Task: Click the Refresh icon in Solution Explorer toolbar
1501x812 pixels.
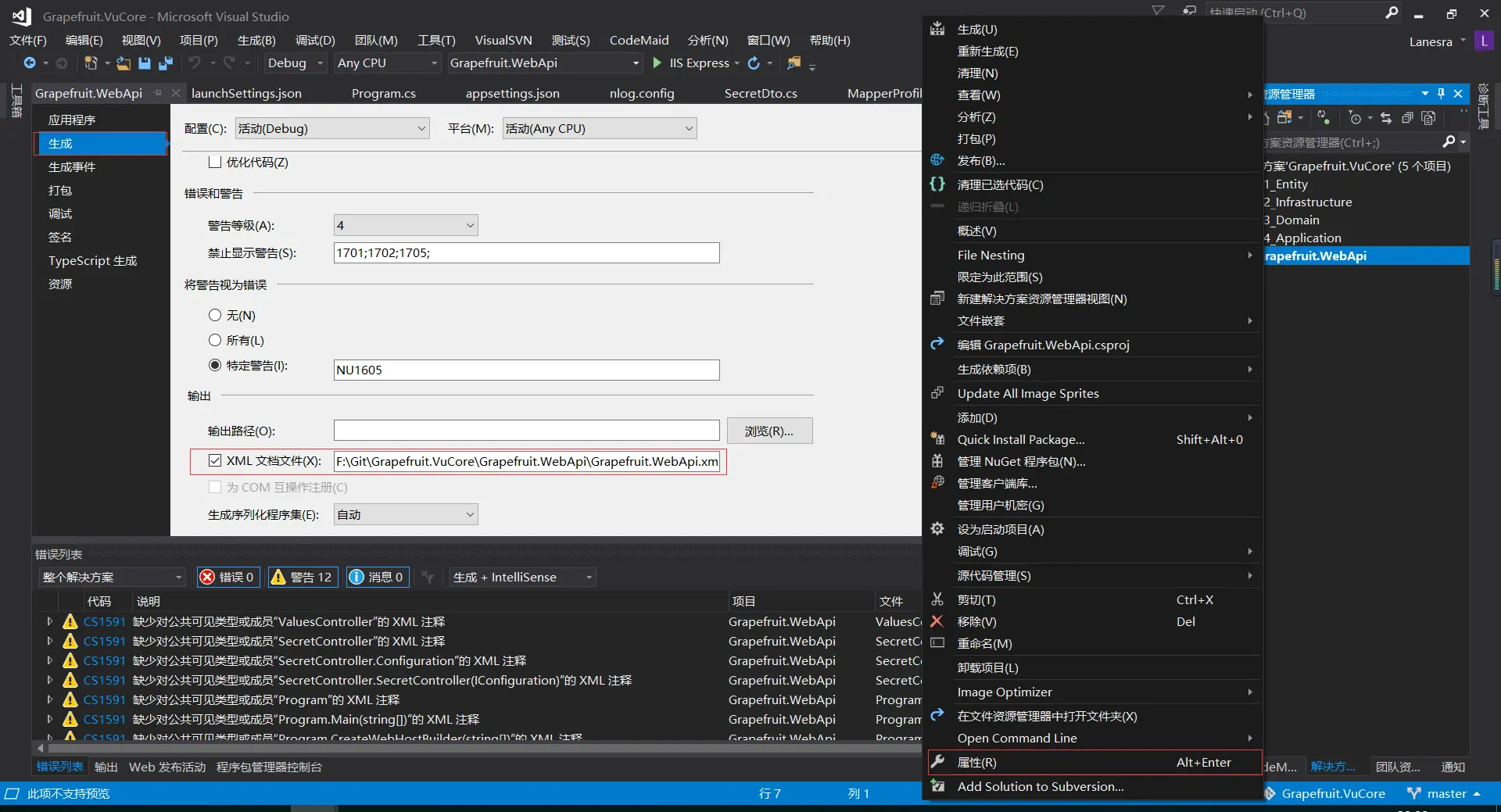Action: point(1323,117)
